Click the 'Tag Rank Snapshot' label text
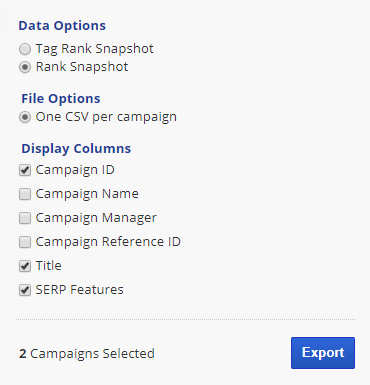Screen dimensions: 370x385 pyautogui.click(x=95, y=49)
